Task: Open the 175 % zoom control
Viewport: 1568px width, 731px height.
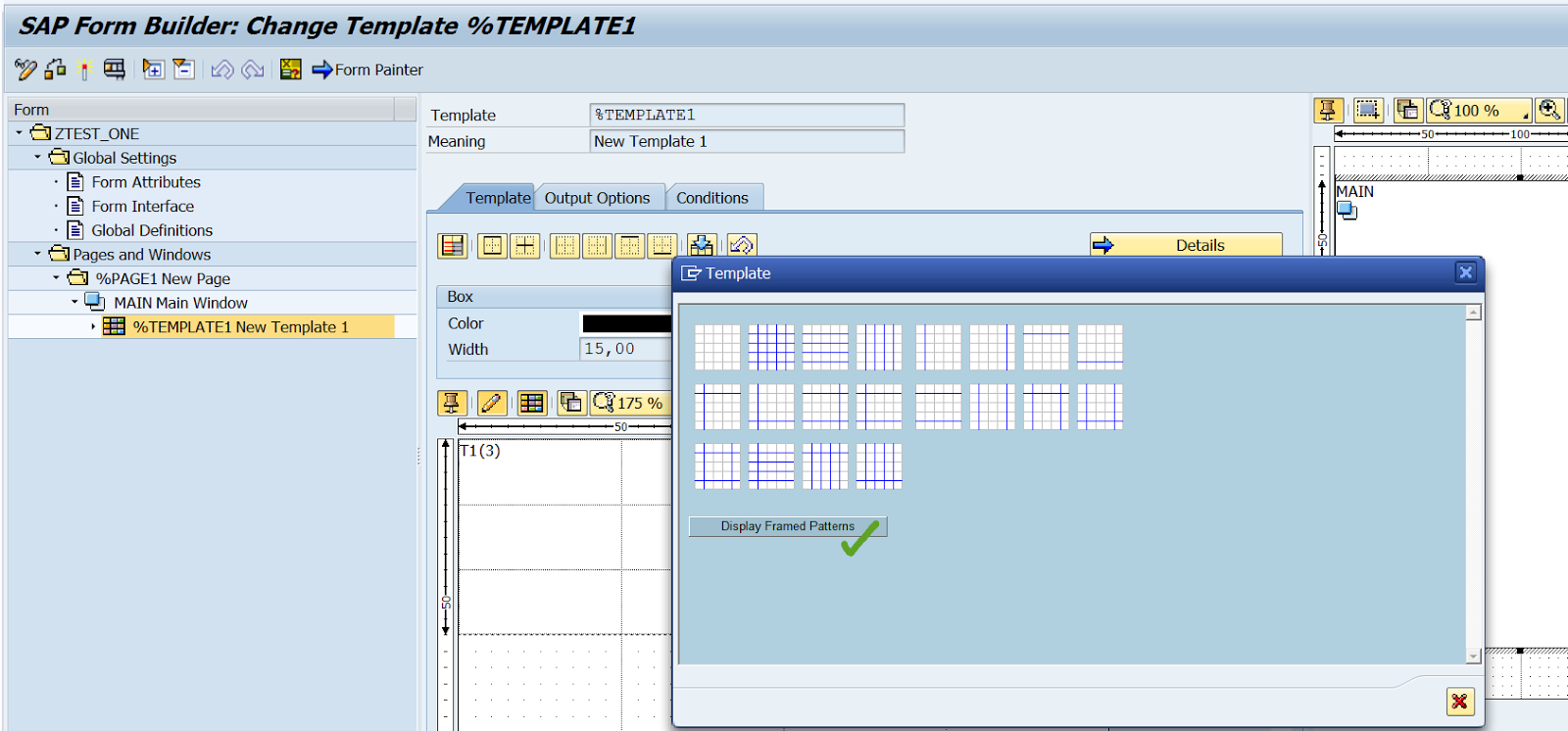Action: click(x=630, y=403)
